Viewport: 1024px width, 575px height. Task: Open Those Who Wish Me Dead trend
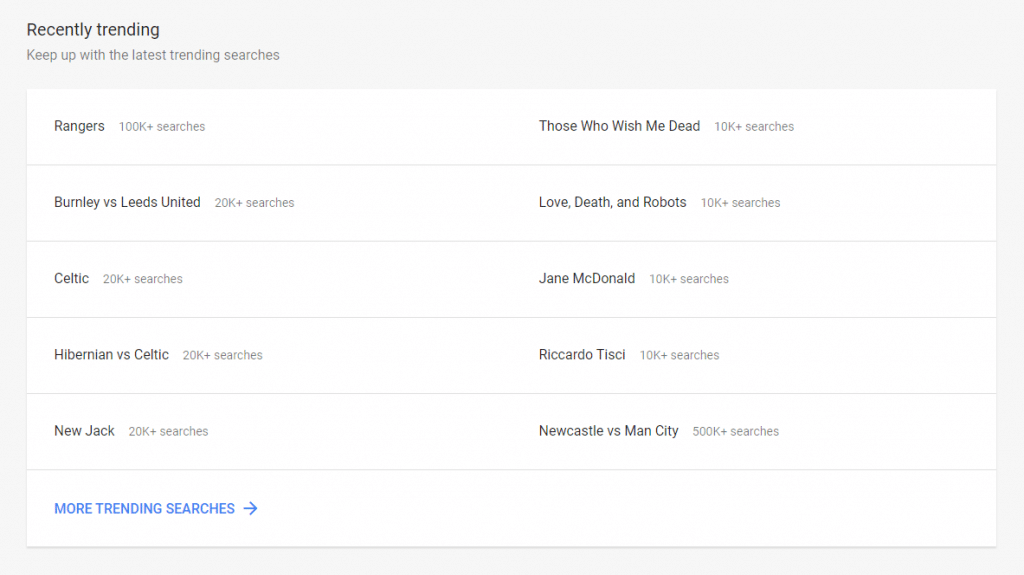pos(619,126)
